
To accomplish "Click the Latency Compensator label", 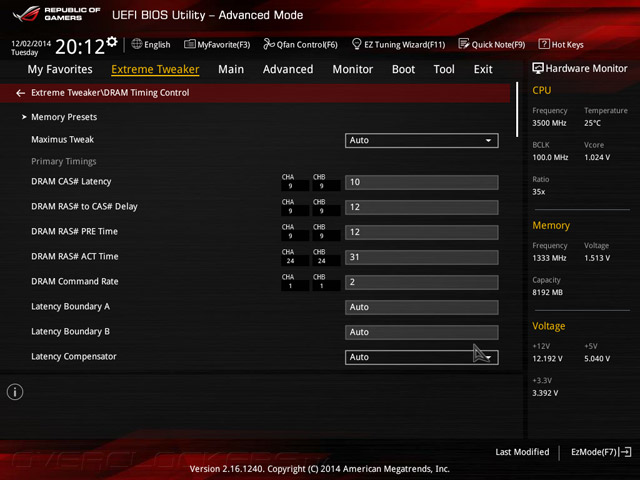I will (74, 357).
